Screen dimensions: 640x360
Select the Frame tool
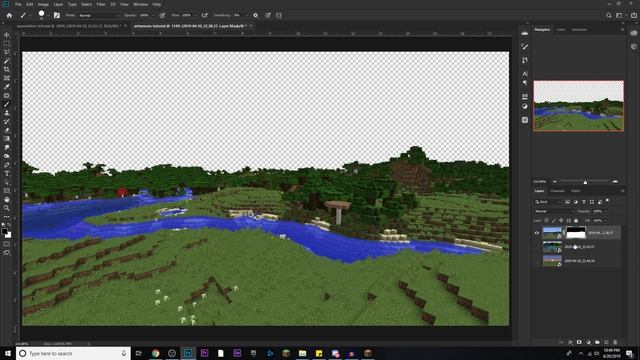click(7, 78)
